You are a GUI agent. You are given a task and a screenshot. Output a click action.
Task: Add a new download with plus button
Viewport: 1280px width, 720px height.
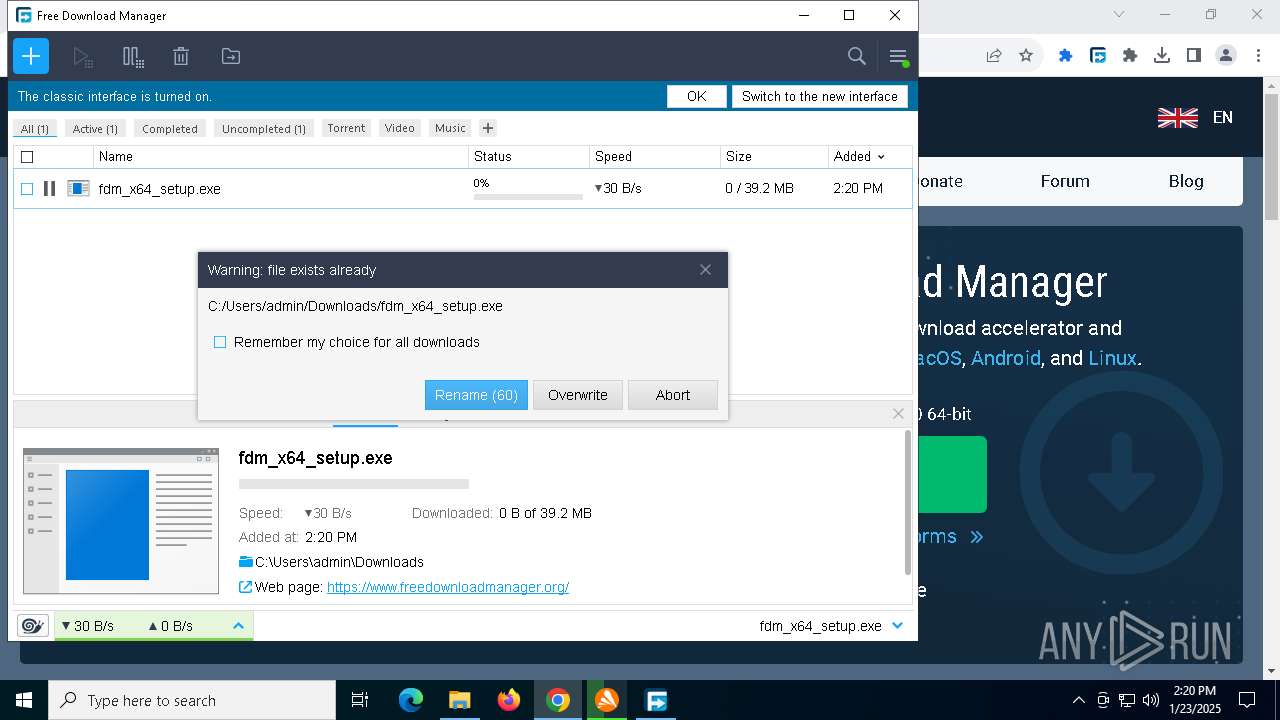31,56
